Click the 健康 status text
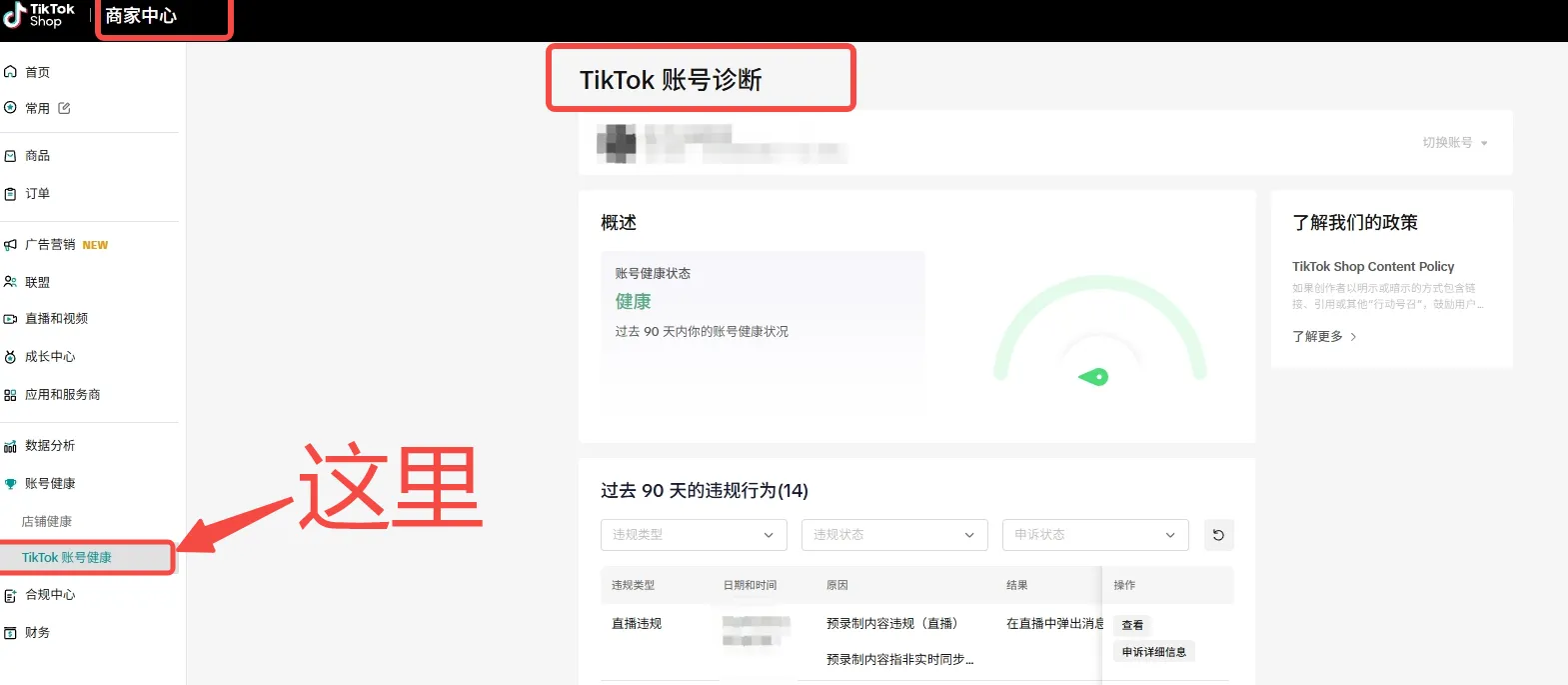 tap(633, 301)
